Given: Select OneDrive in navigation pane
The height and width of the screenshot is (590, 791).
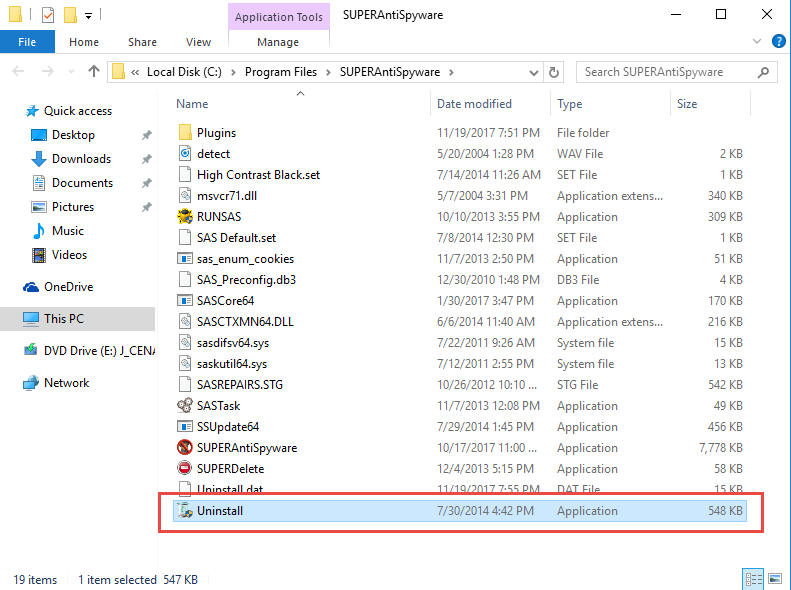Looking at the screenshot, I should tap(69, 287).
